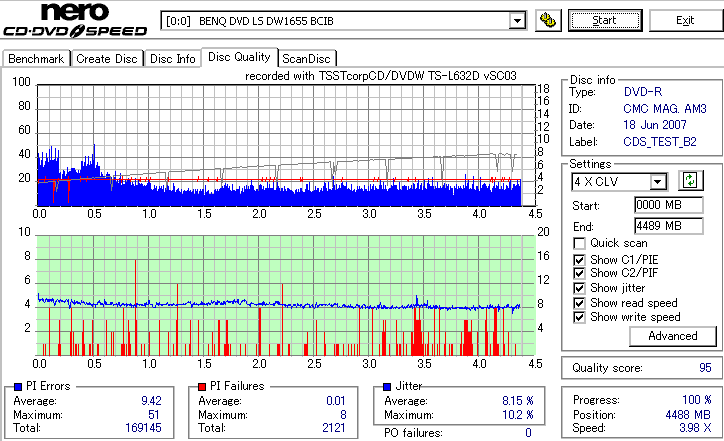Open the drive selection dropdown arrow
This screenshot has width=724, height=441.
coord(517,21)
